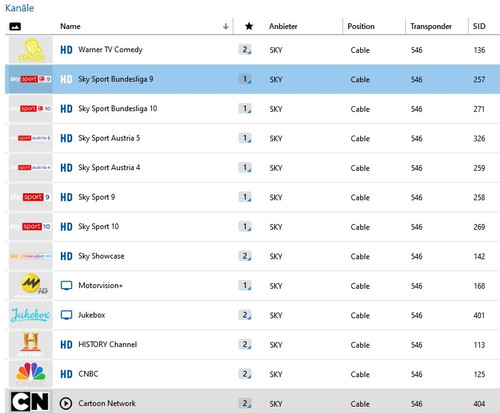This screenshot has width=500, height=413.
Task: Select the Warner TV Comedy logo thumbnail
Action: point(31,50)
